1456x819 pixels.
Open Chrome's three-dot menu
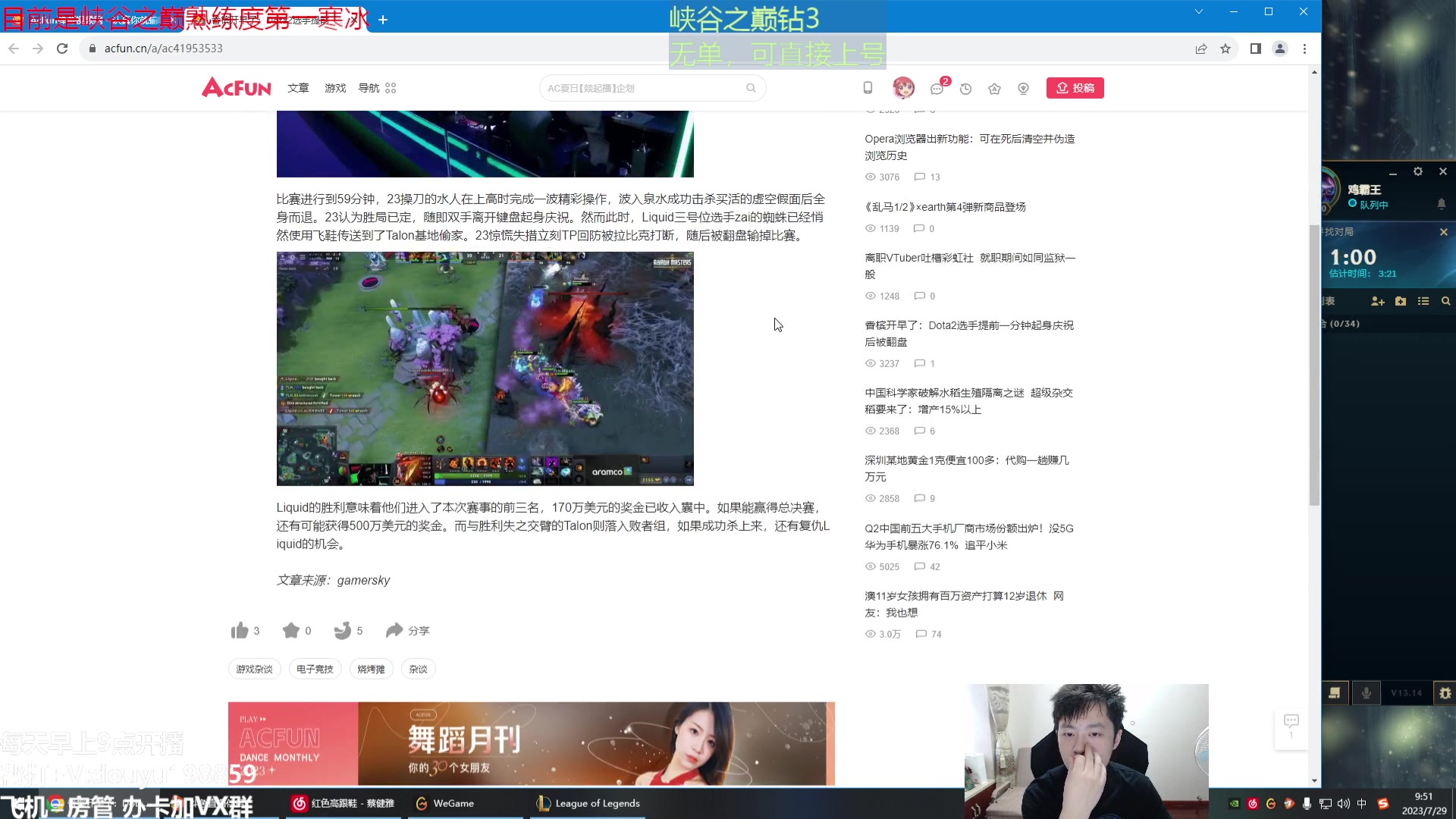point(1305,49)
